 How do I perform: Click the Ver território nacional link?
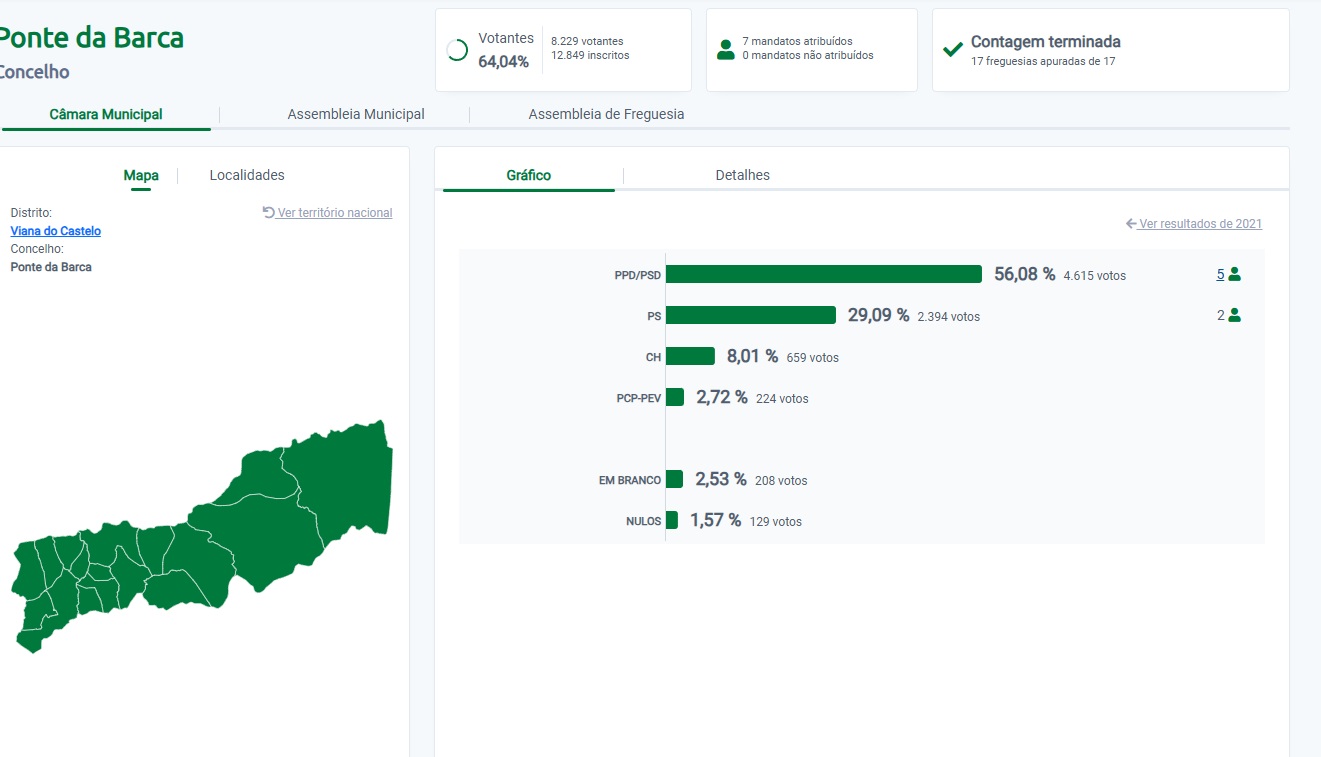[335, 213]
